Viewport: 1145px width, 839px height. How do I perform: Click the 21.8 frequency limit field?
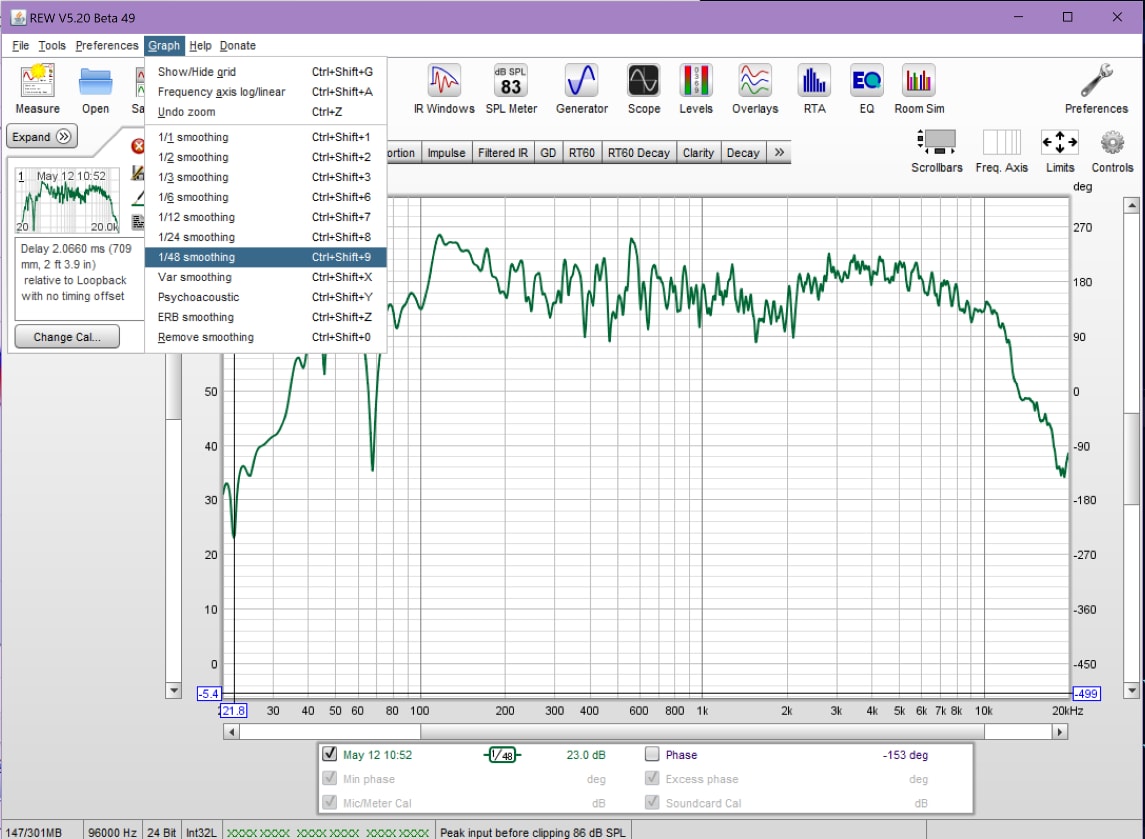(233, 710)
